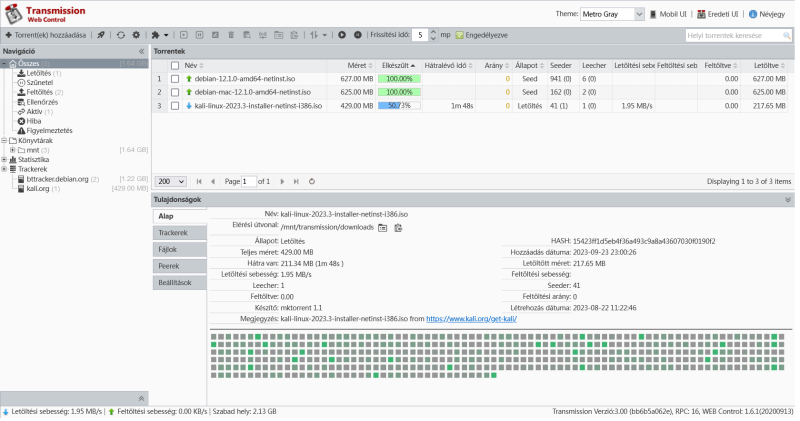Collapse the Trackerek tree node
This screenshot has height=421, width=800.
tap(4, 169)
